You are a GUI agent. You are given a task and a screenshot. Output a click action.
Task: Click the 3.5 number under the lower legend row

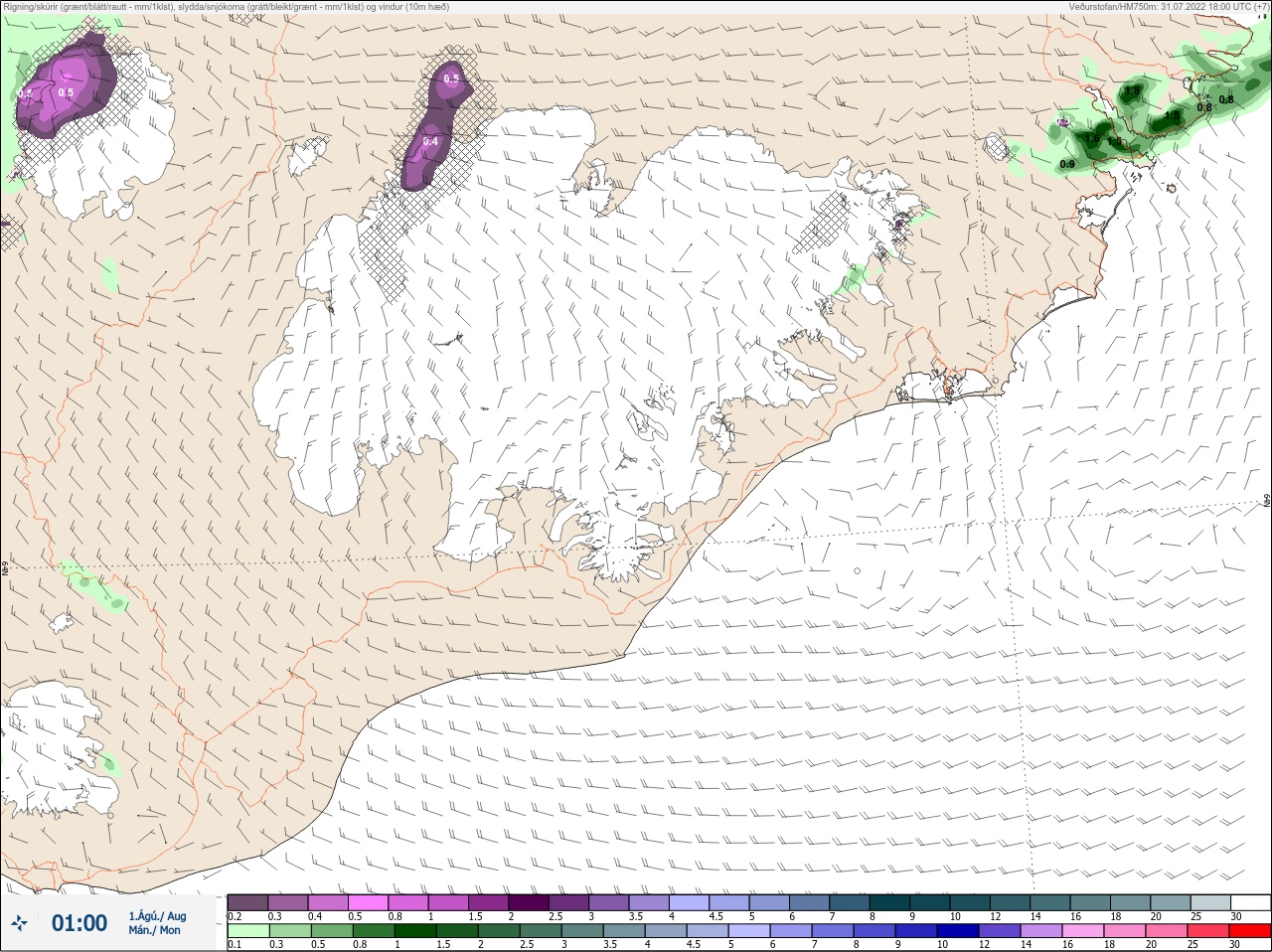[610, 945]
